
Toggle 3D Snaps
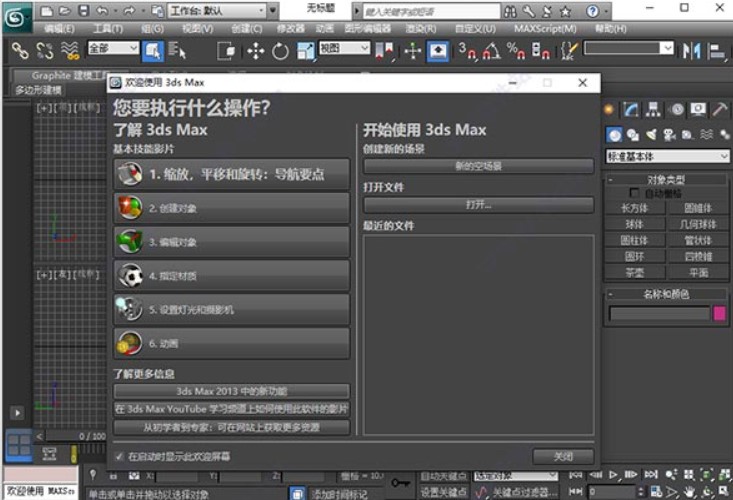pos(467,50)
